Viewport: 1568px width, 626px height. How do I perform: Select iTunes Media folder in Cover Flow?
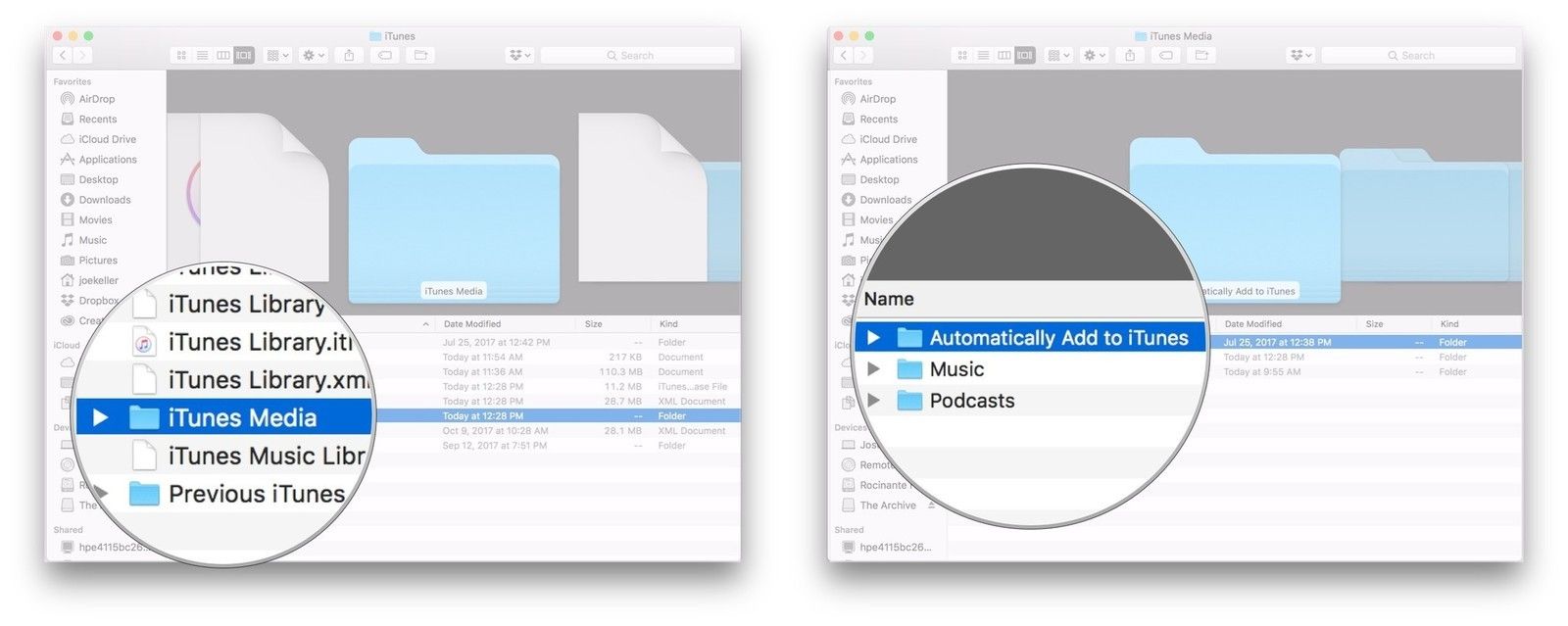[454, 220]
